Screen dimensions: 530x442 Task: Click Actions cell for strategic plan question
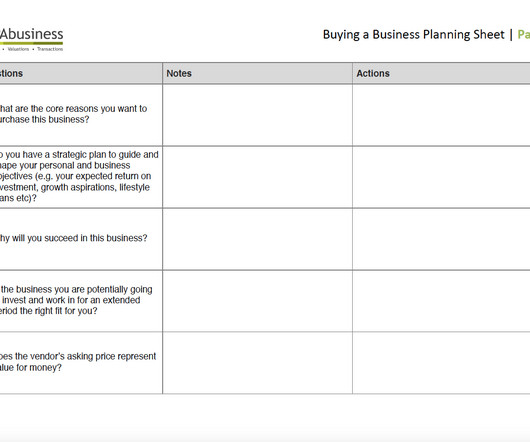[441, 177]
